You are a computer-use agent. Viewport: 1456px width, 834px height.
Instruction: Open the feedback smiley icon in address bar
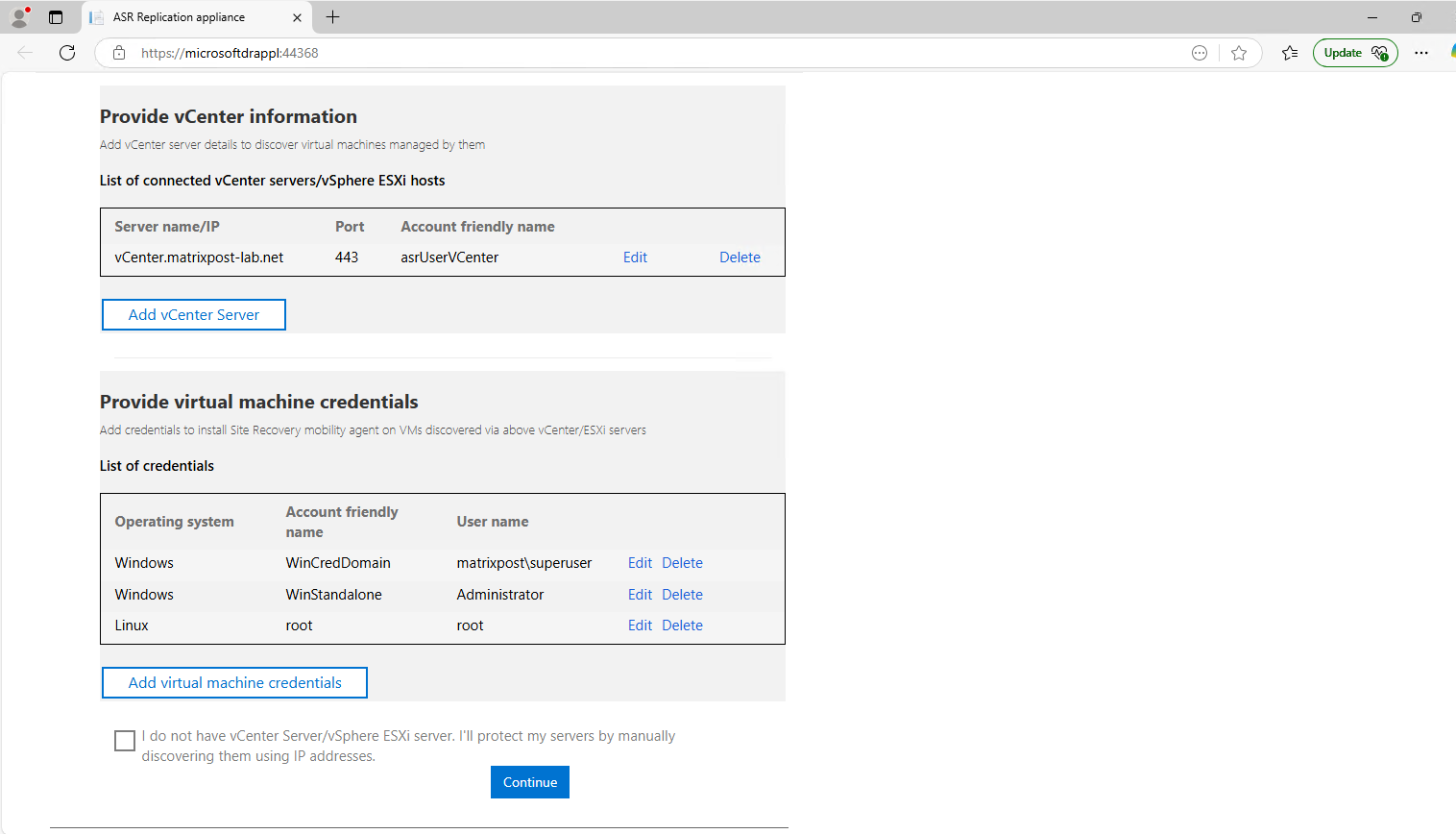pos(1199,53)
